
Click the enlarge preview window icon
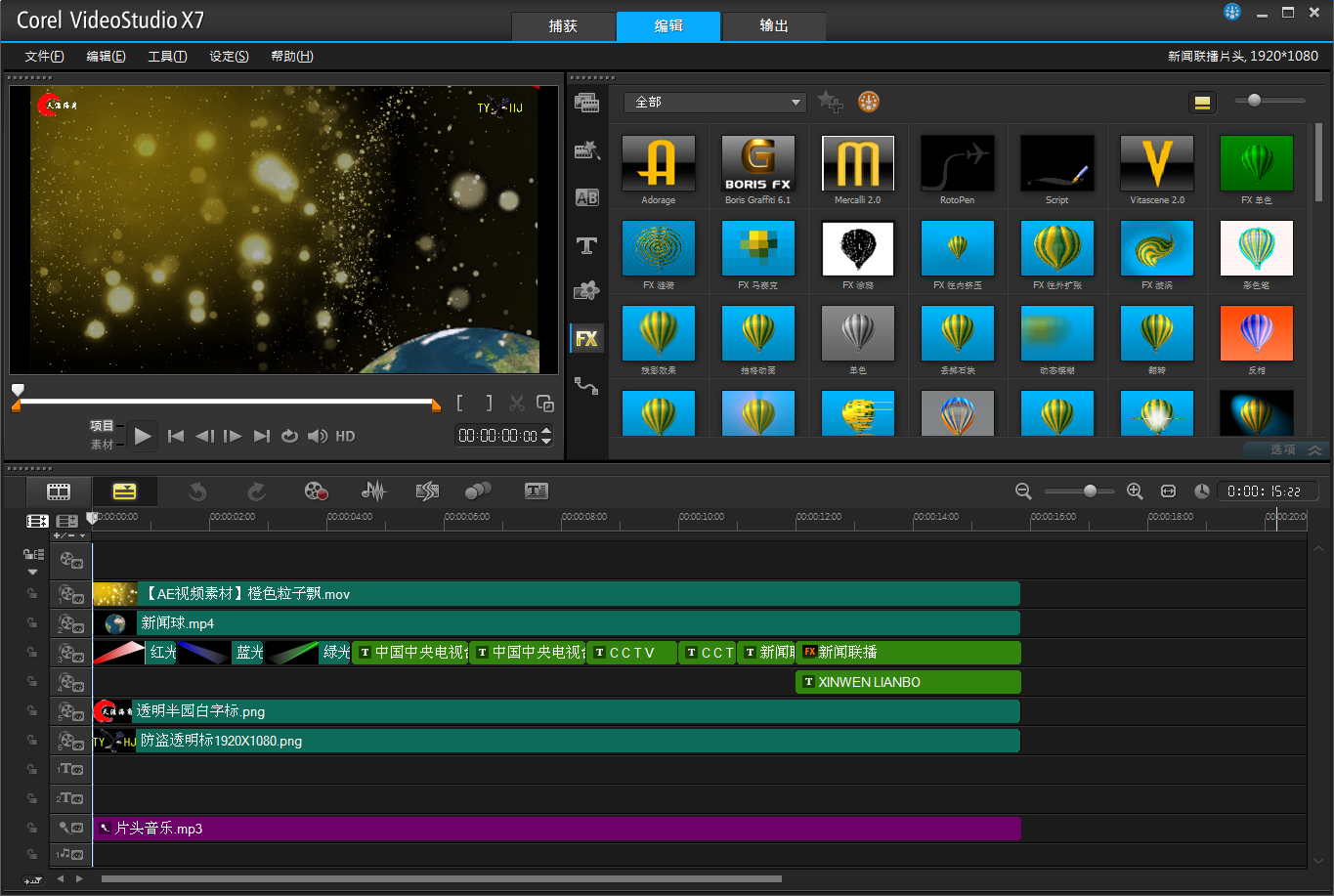(x=545, y=404)
